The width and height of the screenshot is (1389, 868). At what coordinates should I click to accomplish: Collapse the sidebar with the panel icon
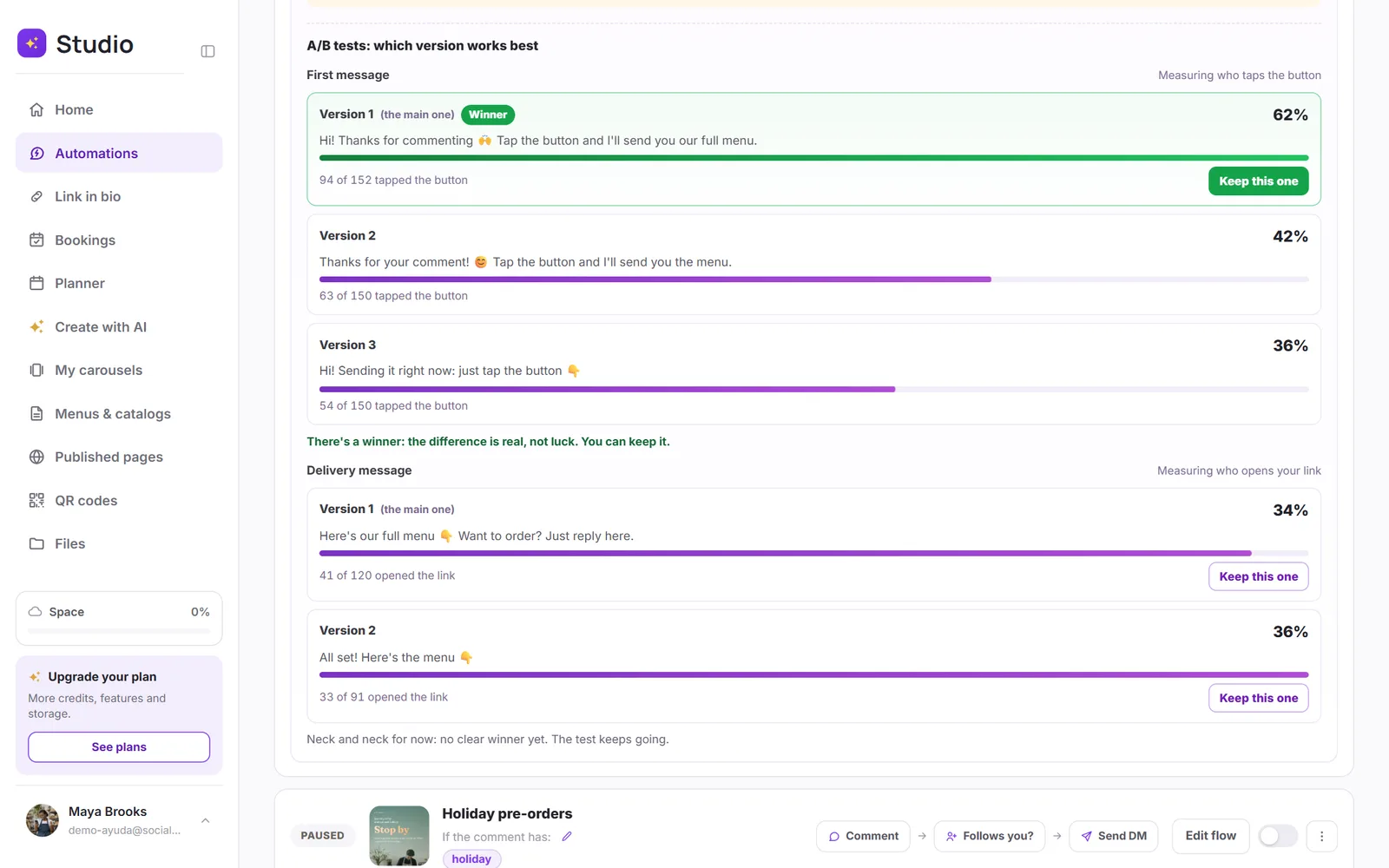click(x=207, y=51)
